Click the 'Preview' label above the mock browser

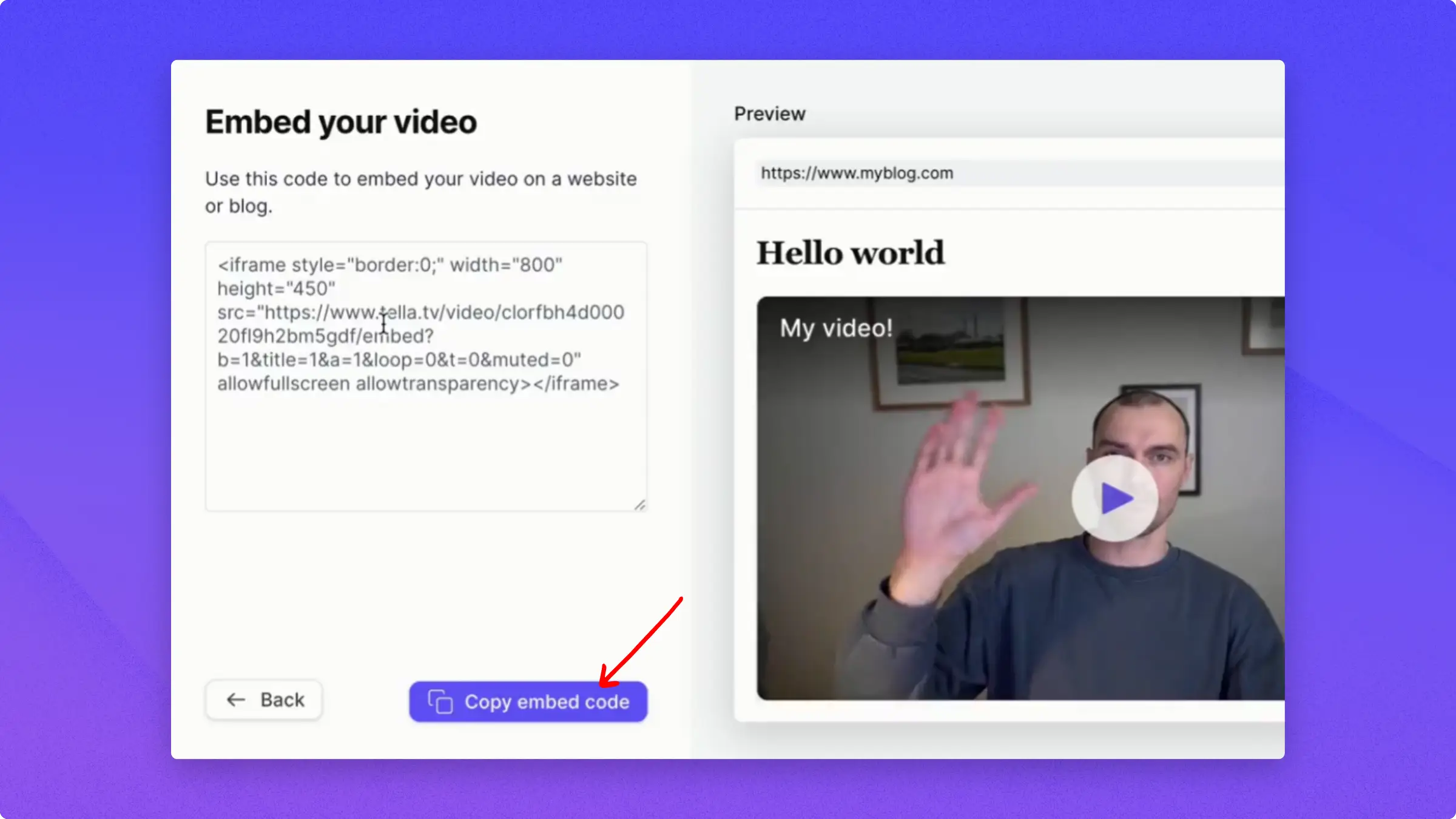coord(769,114)
